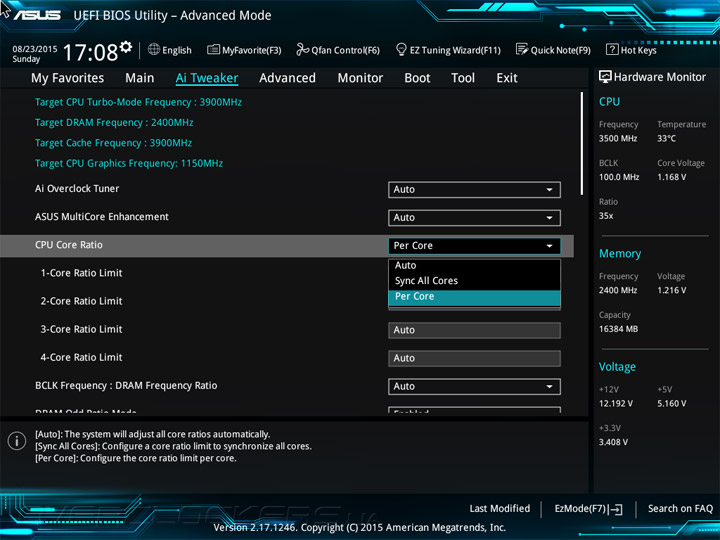
Task: Select the 2-Core Ratio Limit label
Action: click(x=81, y=301)
